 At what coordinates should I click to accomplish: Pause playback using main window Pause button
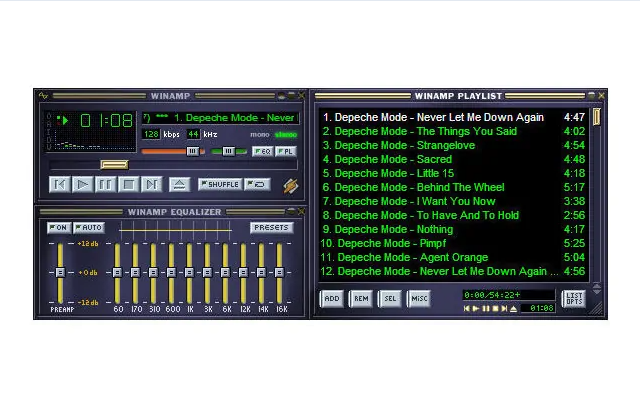point(105,184)
